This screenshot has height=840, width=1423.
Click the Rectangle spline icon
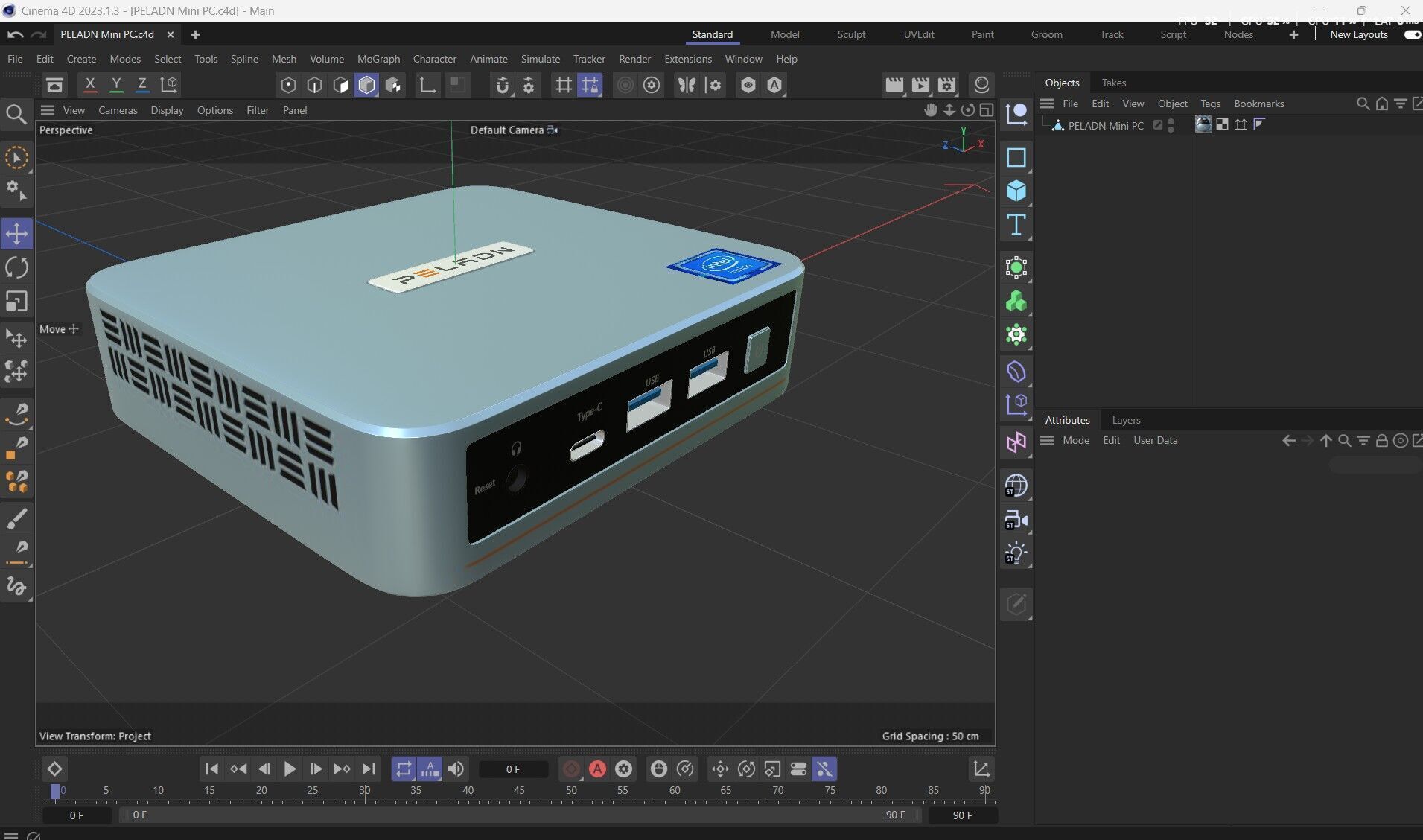click(x=1016, y=158)
